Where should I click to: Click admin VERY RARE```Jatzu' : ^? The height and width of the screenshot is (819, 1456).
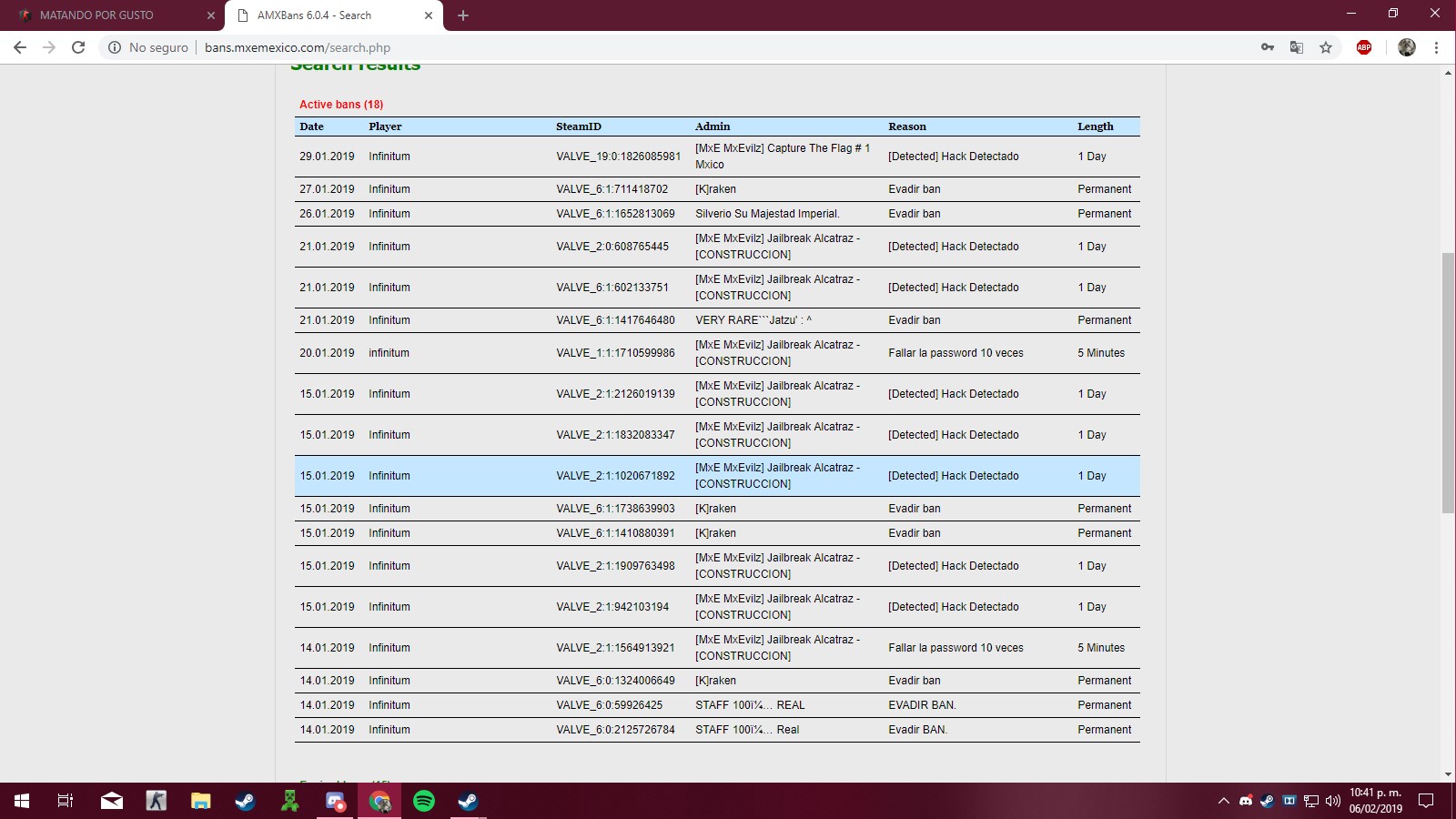pyautogui.click(x=753, y=320)
